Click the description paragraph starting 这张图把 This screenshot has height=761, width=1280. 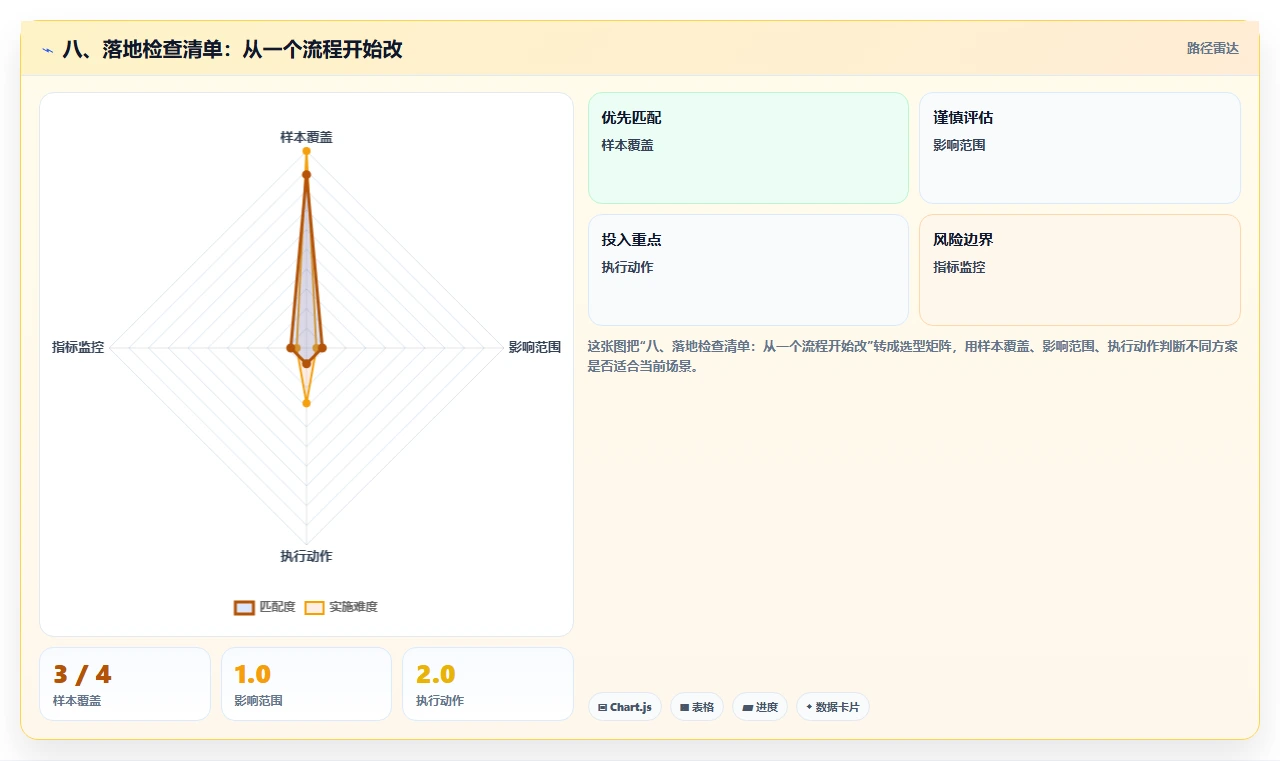click(913, 356)
